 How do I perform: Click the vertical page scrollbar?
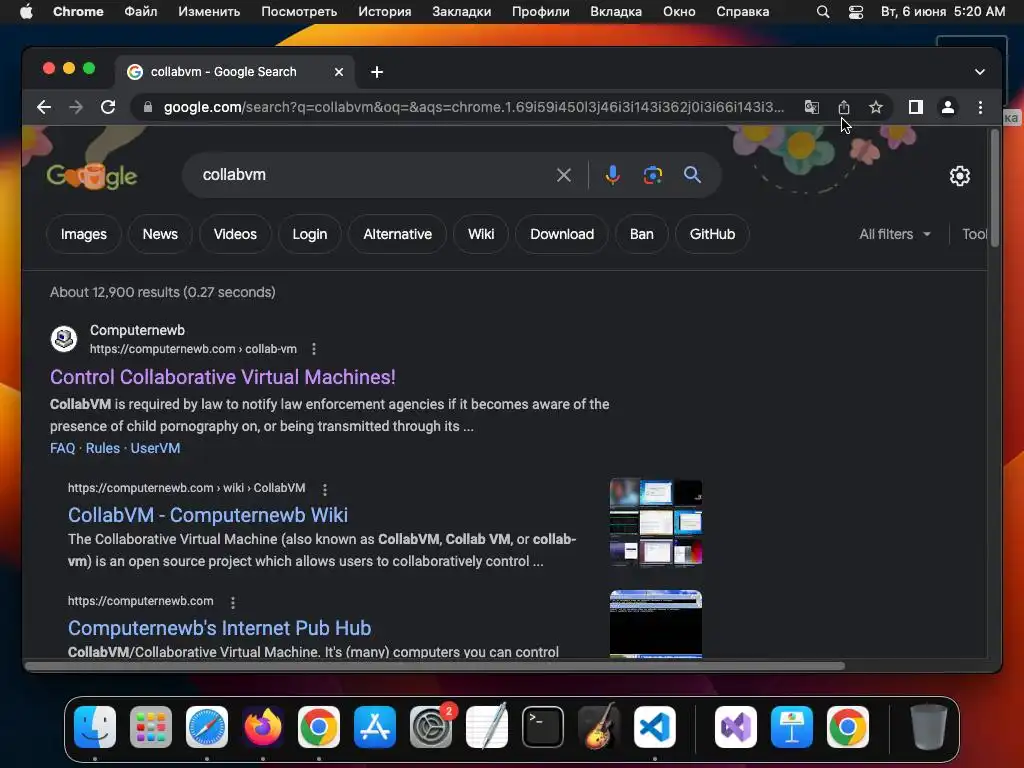[x=994, y=188]
